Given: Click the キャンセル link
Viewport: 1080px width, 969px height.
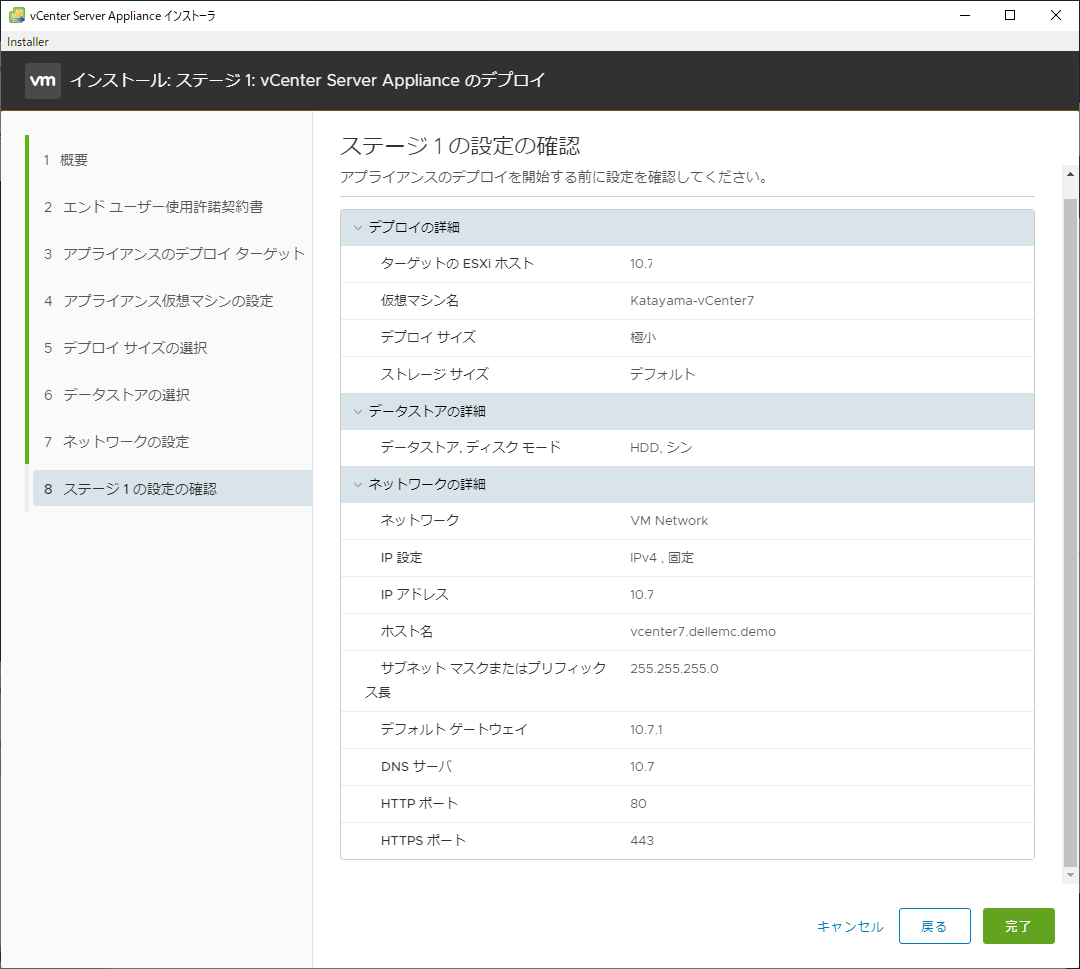Looking at the screenshot, I should click(x=850, y=926).
